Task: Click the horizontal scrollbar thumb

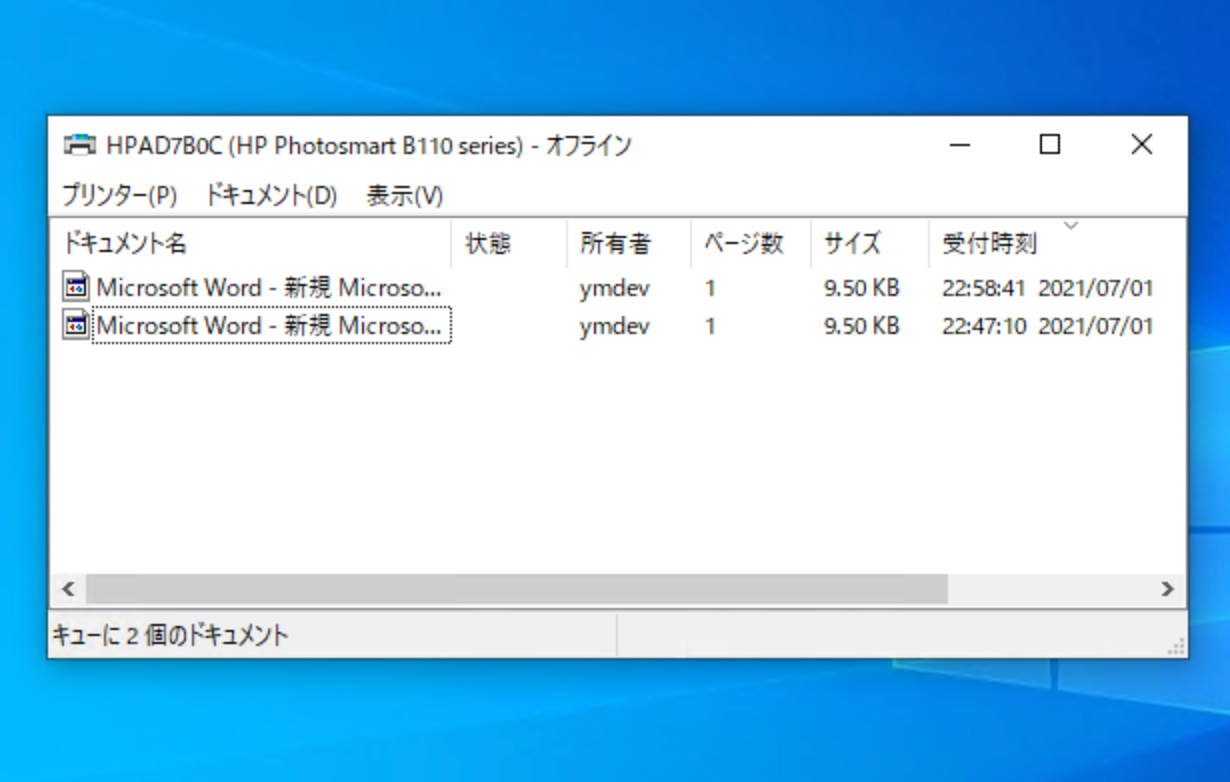Action: click(x=516, y=589)
